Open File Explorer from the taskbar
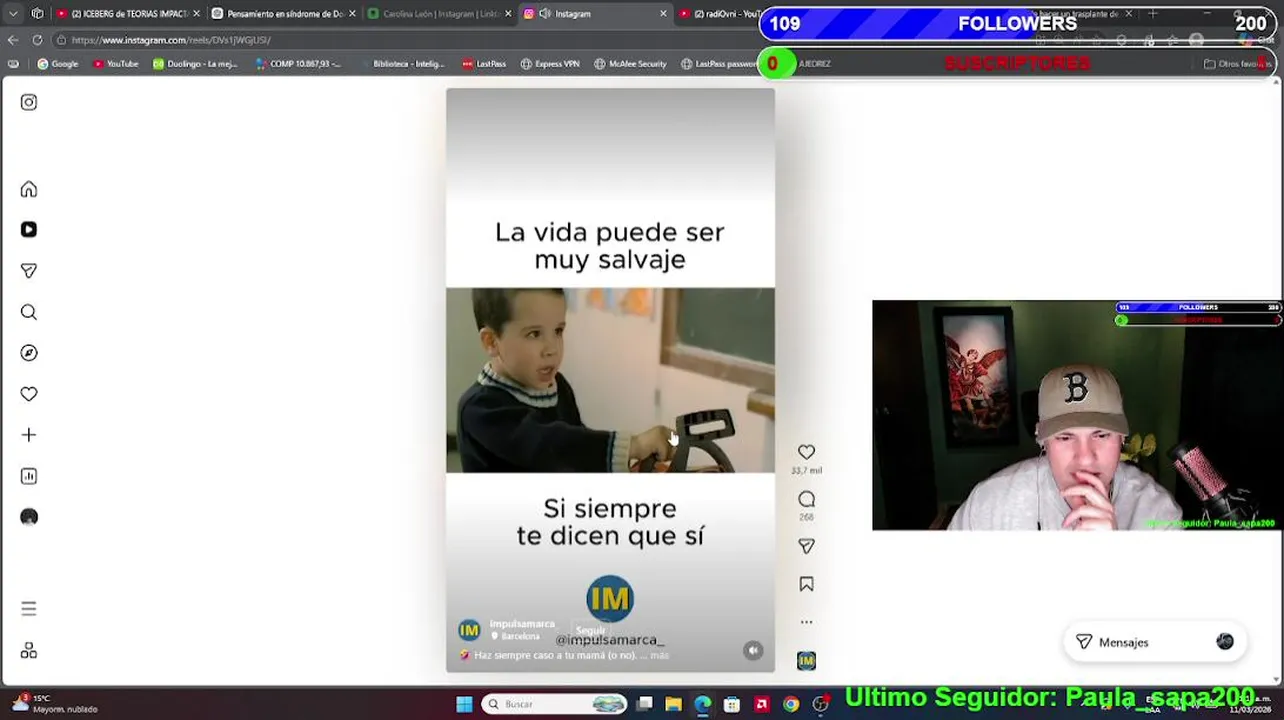The width and height of the screenshot is (1284, 720). (x=674, y=704)
